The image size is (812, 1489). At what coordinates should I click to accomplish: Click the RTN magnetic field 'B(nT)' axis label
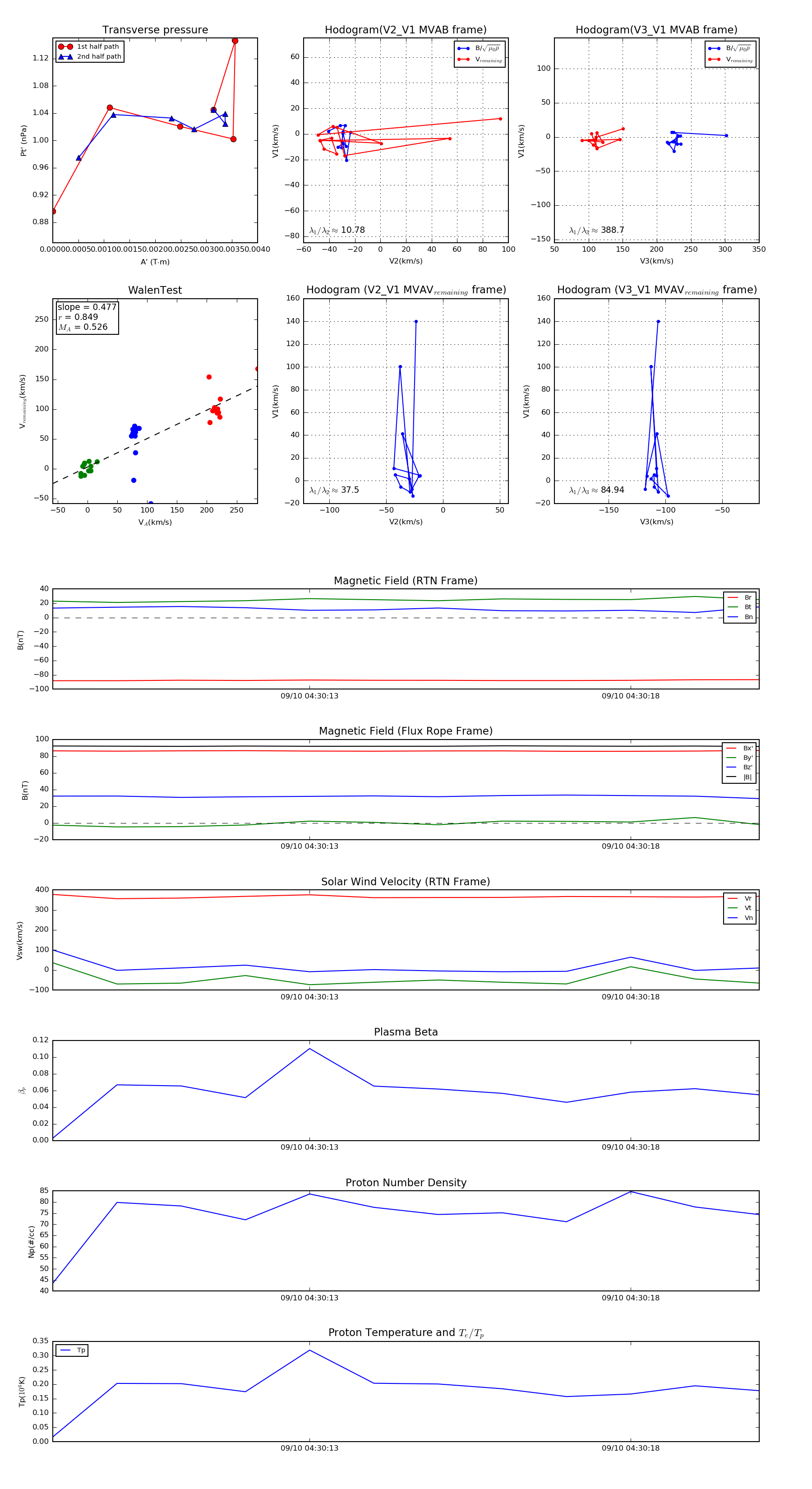point(20,640)
